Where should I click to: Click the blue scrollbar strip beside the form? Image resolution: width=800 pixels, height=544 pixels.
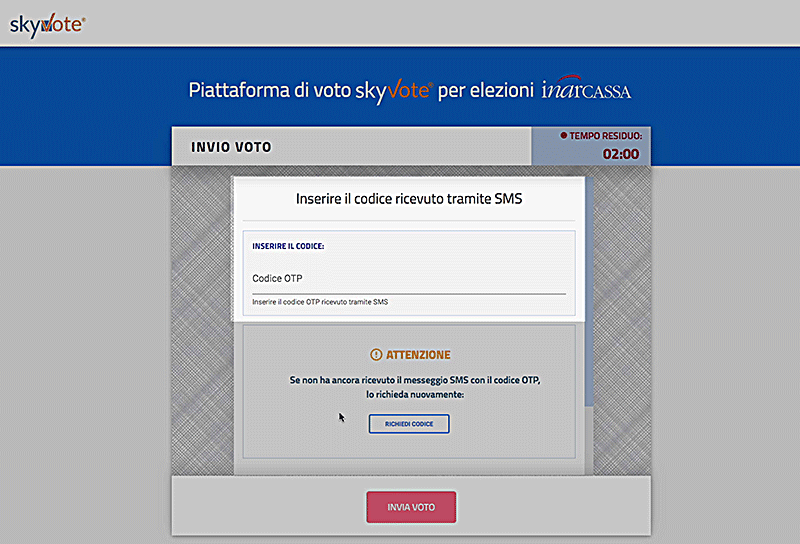(x=589, y=290)
